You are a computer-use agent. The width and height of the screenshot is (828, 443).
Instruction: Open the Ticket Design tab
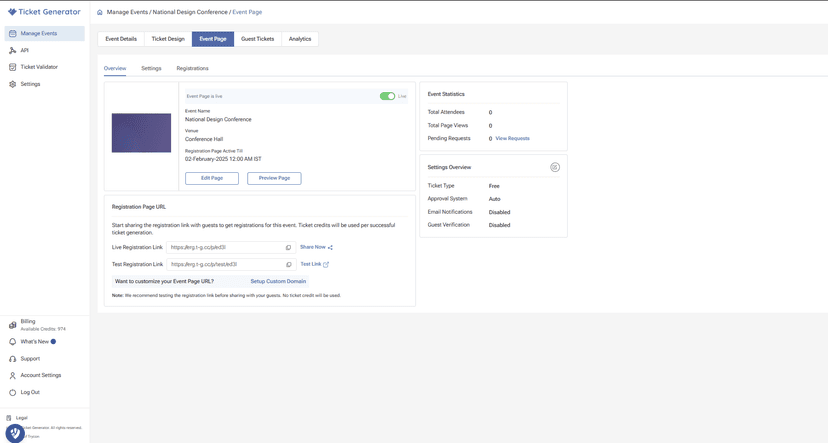click(x=168, y=39)
